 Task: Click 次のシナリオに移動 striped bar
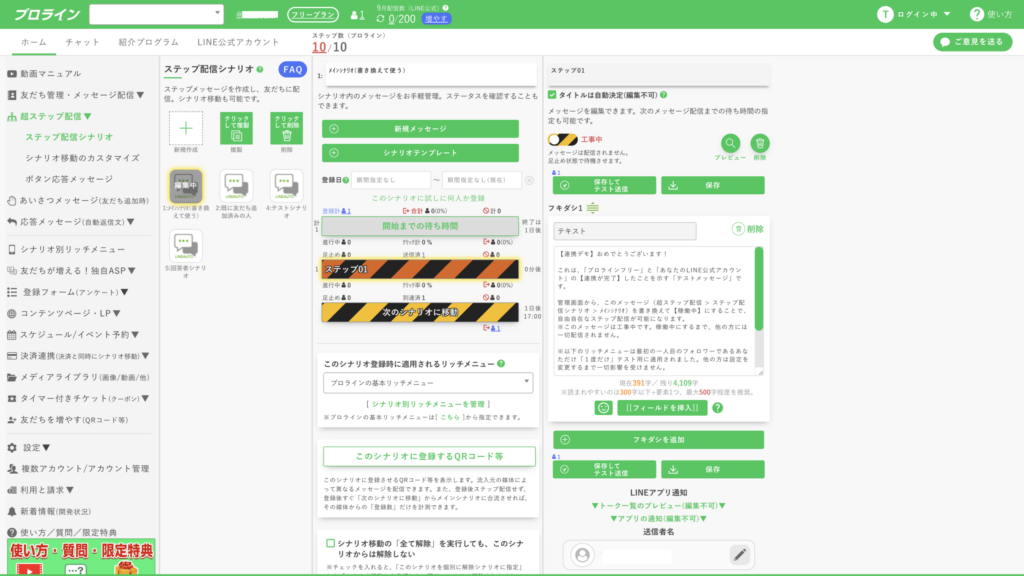pos(421,312)
